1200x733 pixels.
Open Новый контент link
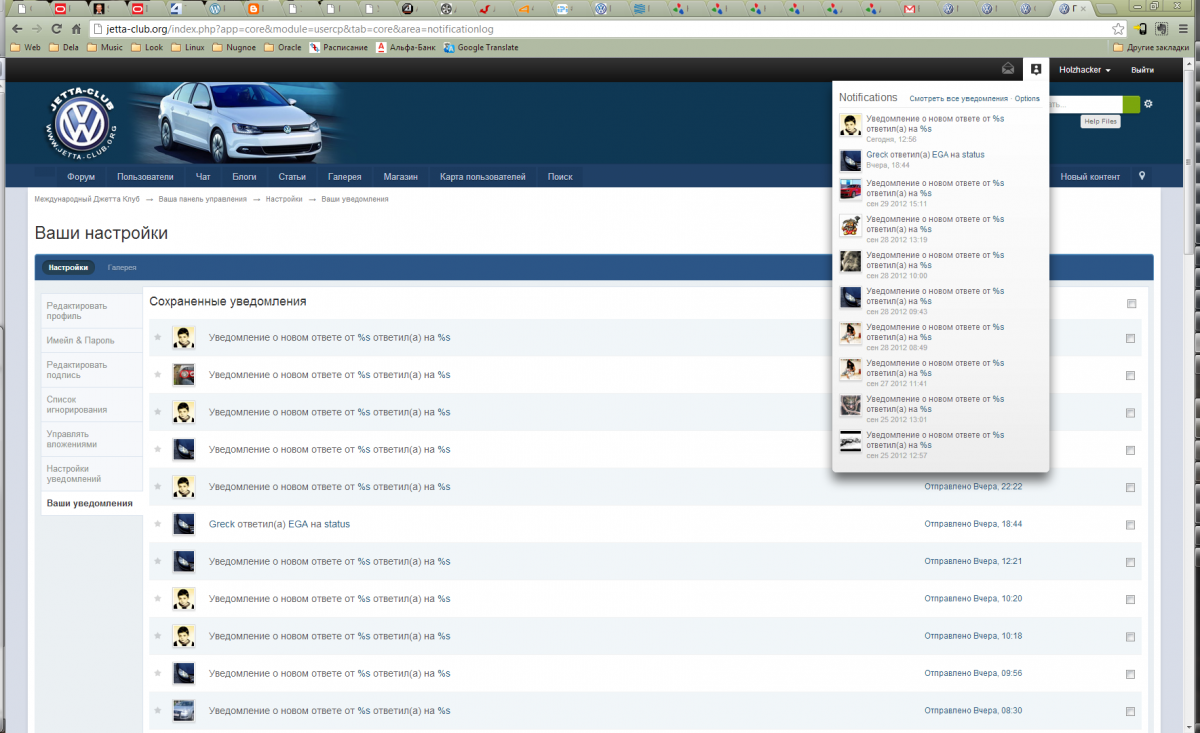pos(1090,177)
